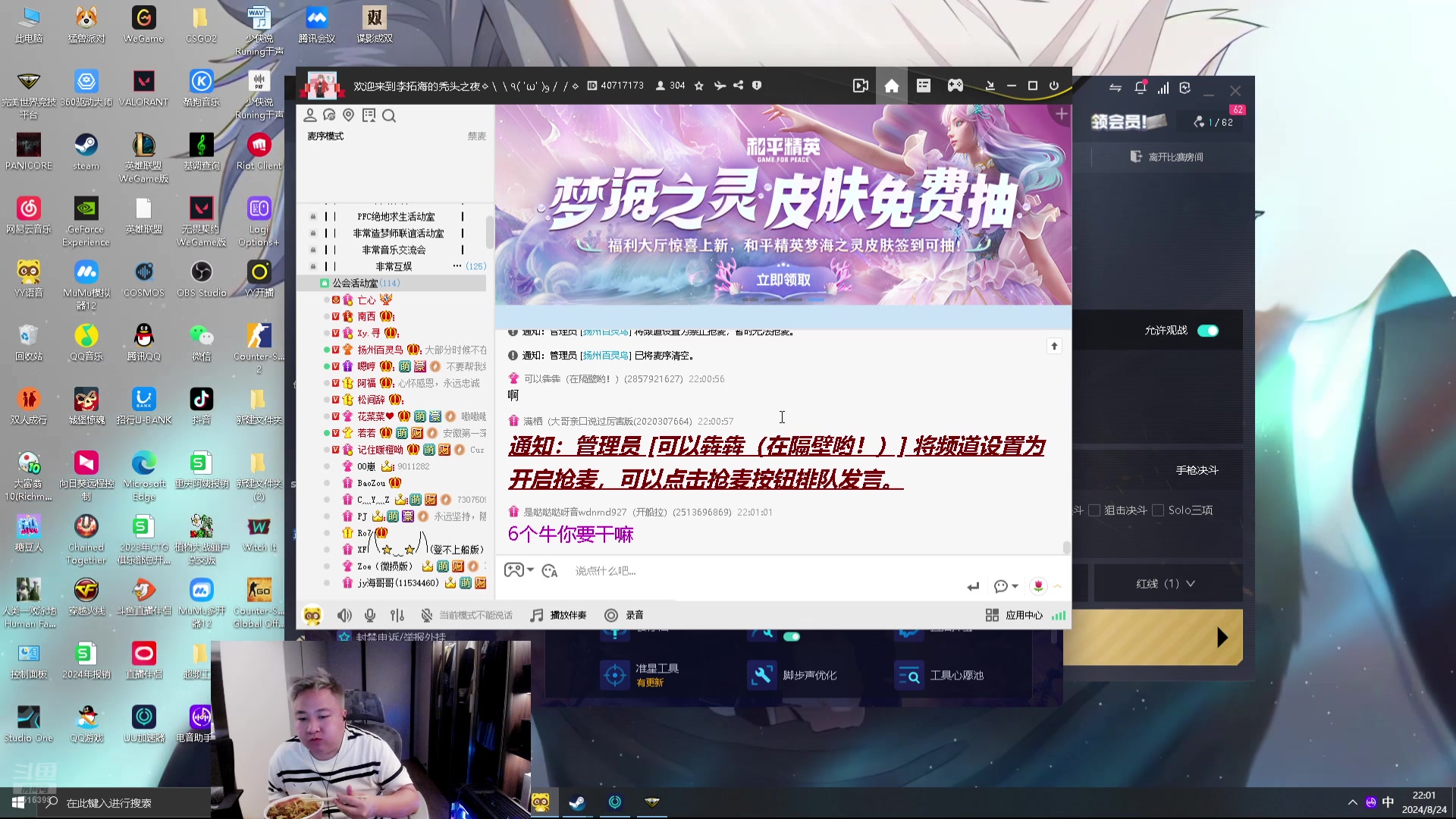Turn off the 允许观战 spectate toggle

(1207, 331)
